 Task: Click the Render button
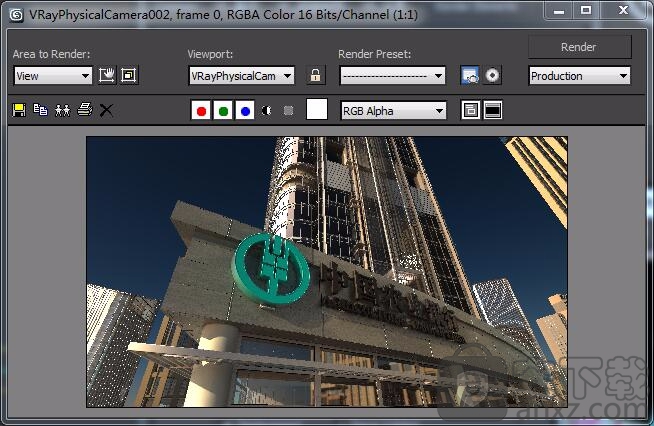(579, 47)
